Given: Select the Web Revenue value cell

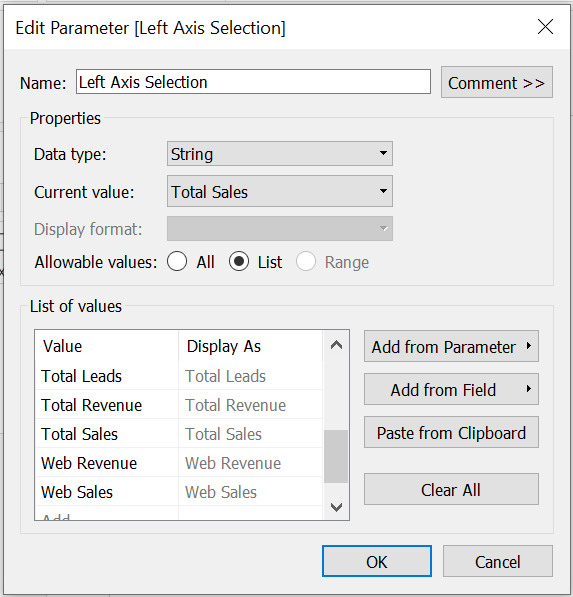Looking at the screenshot, I should [x=107, y=463].
